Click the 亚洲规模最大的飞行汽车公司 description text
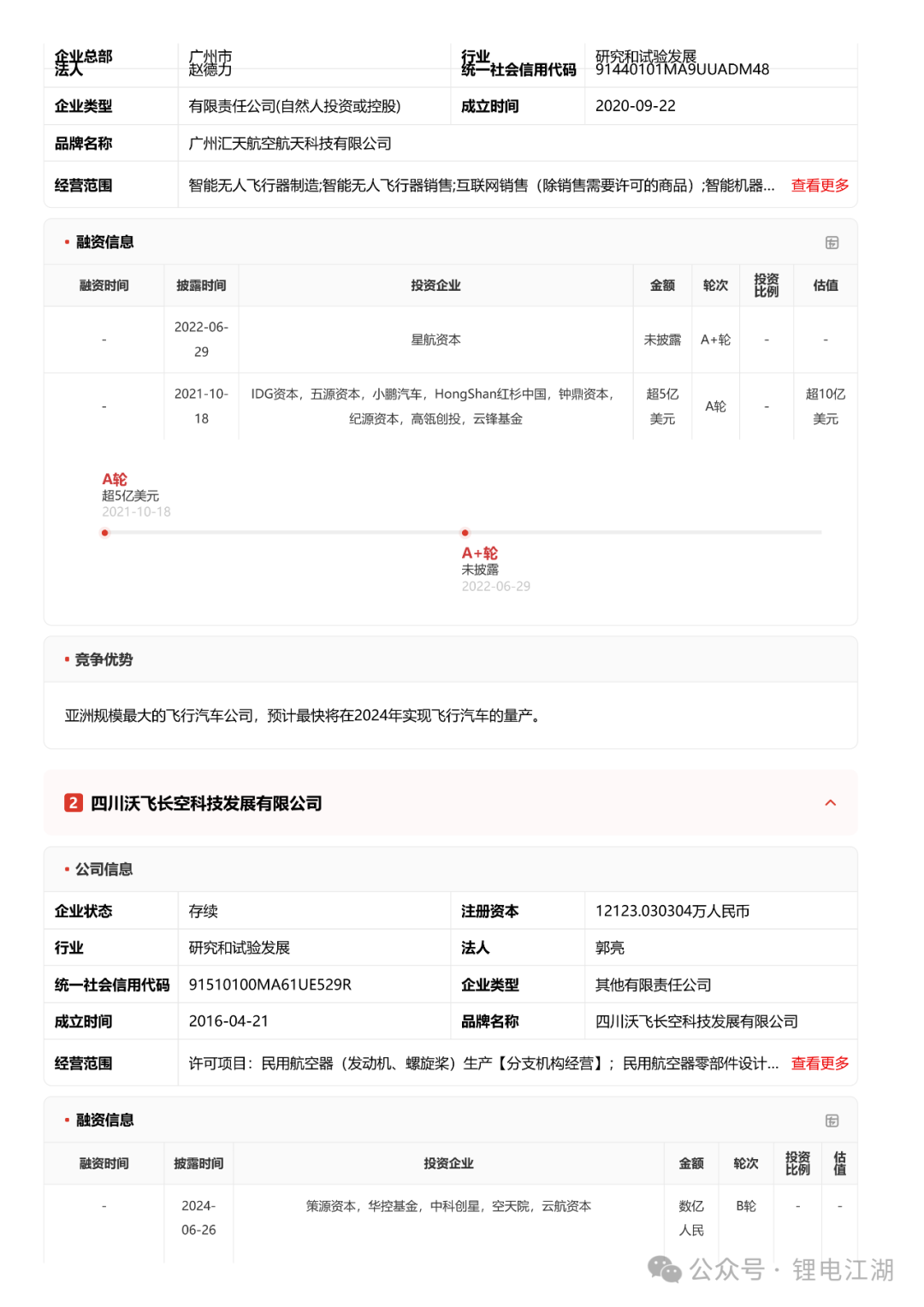924x1307 pixels. coord(303,716)
